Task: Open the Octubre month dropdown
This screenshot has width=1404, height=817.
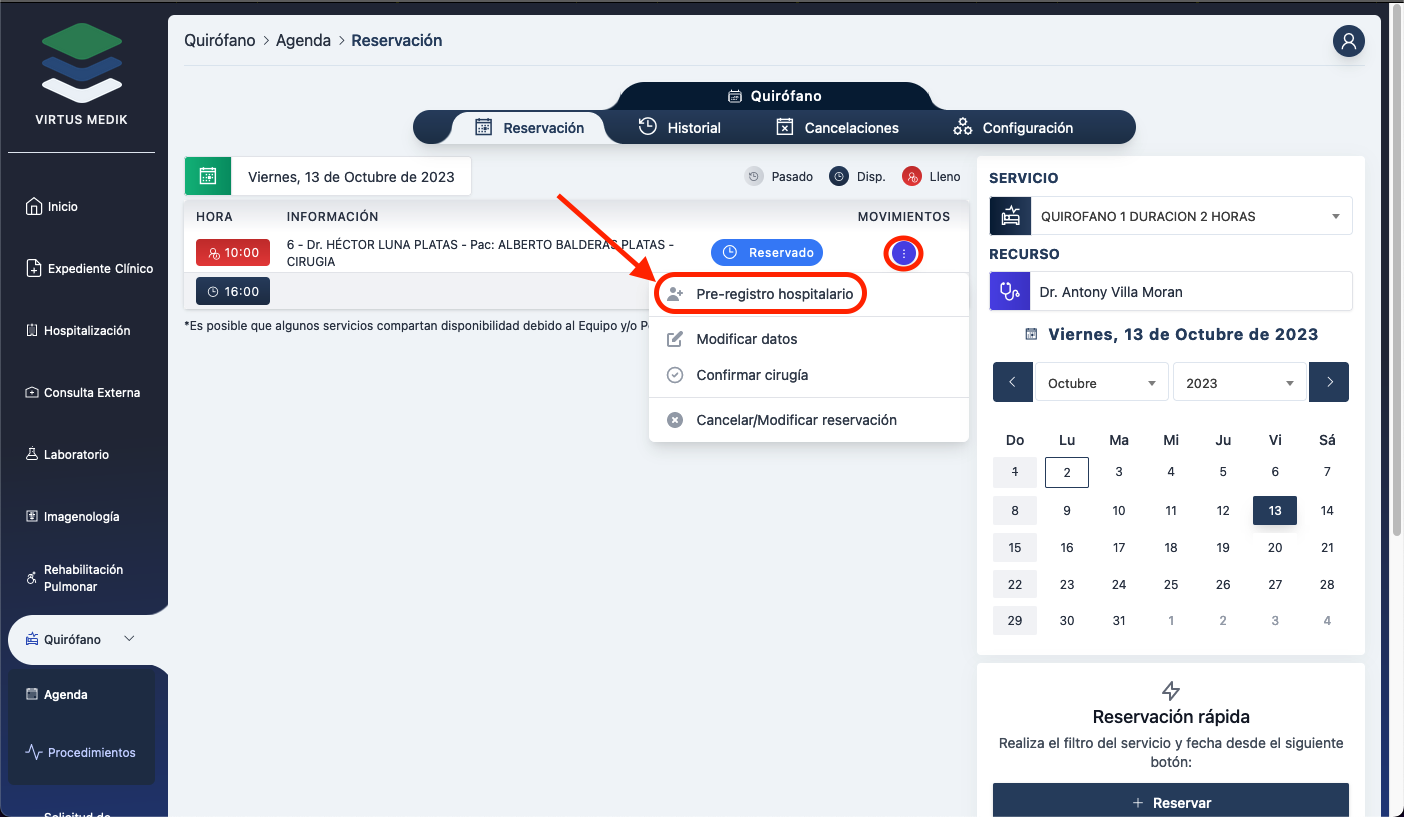Action: click(1101, 383)
